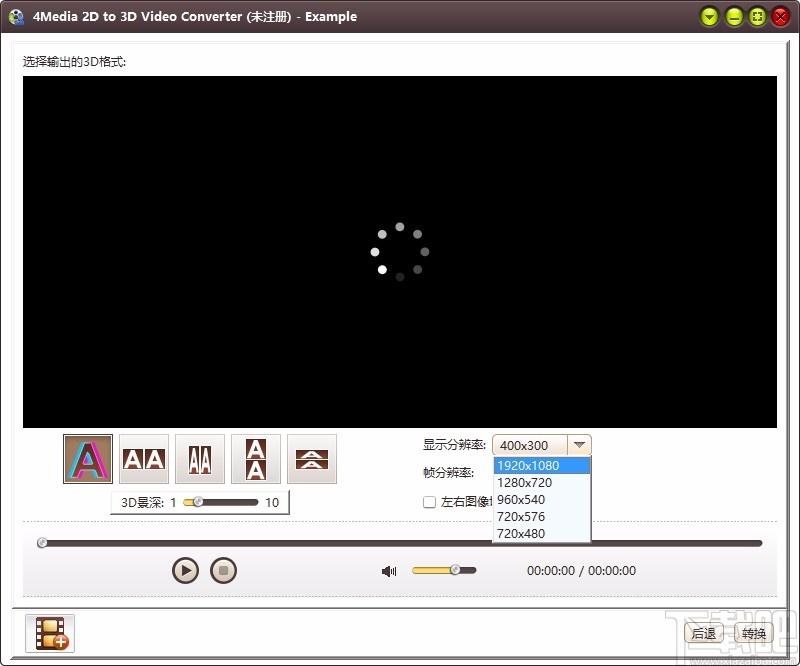Image resolution: width=800 pixels, height=666 pixels.
Task: Click the playback seek bar
Action: point(400,543)
